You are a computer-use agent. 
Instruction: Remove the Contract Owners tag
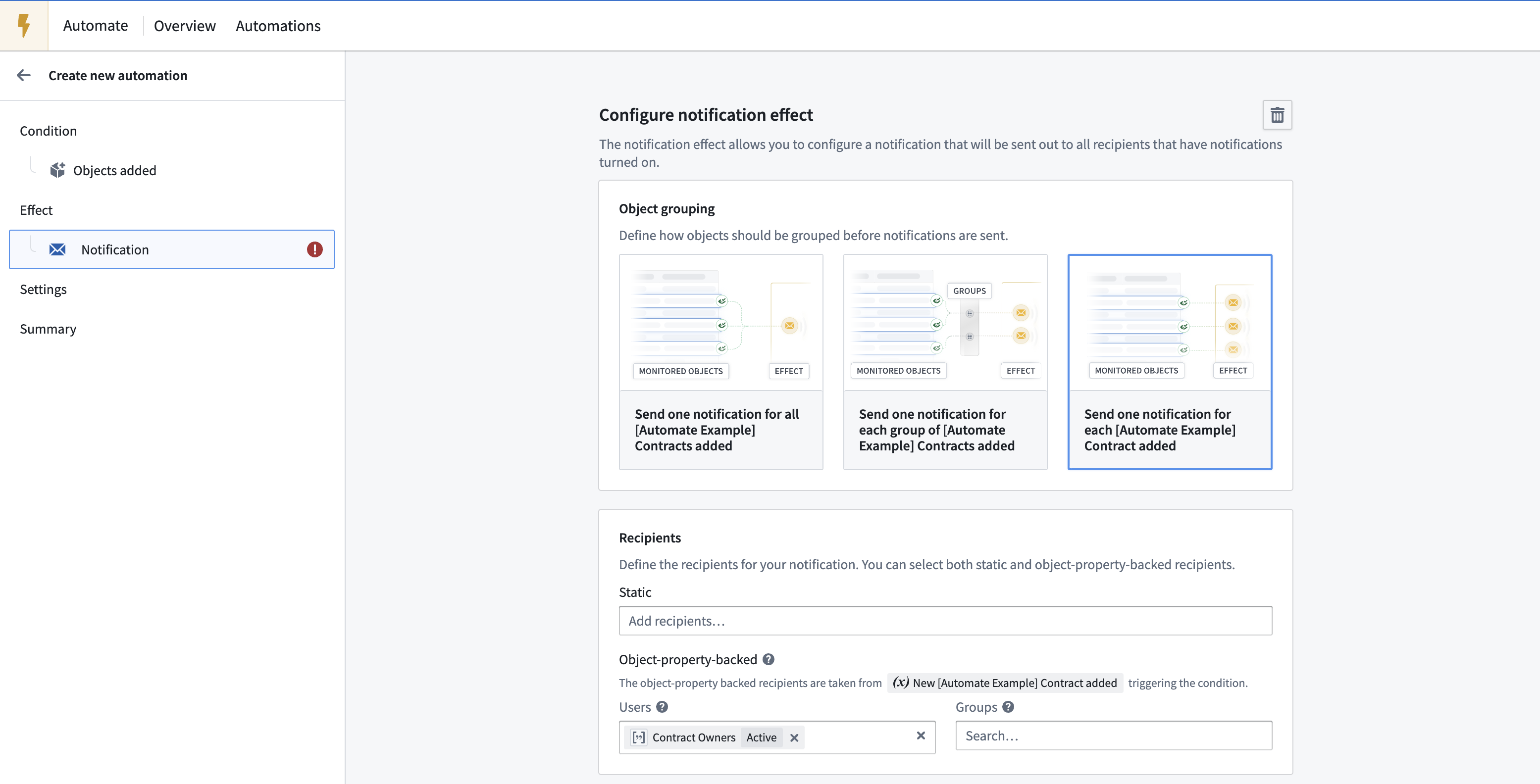coord(794,737)
